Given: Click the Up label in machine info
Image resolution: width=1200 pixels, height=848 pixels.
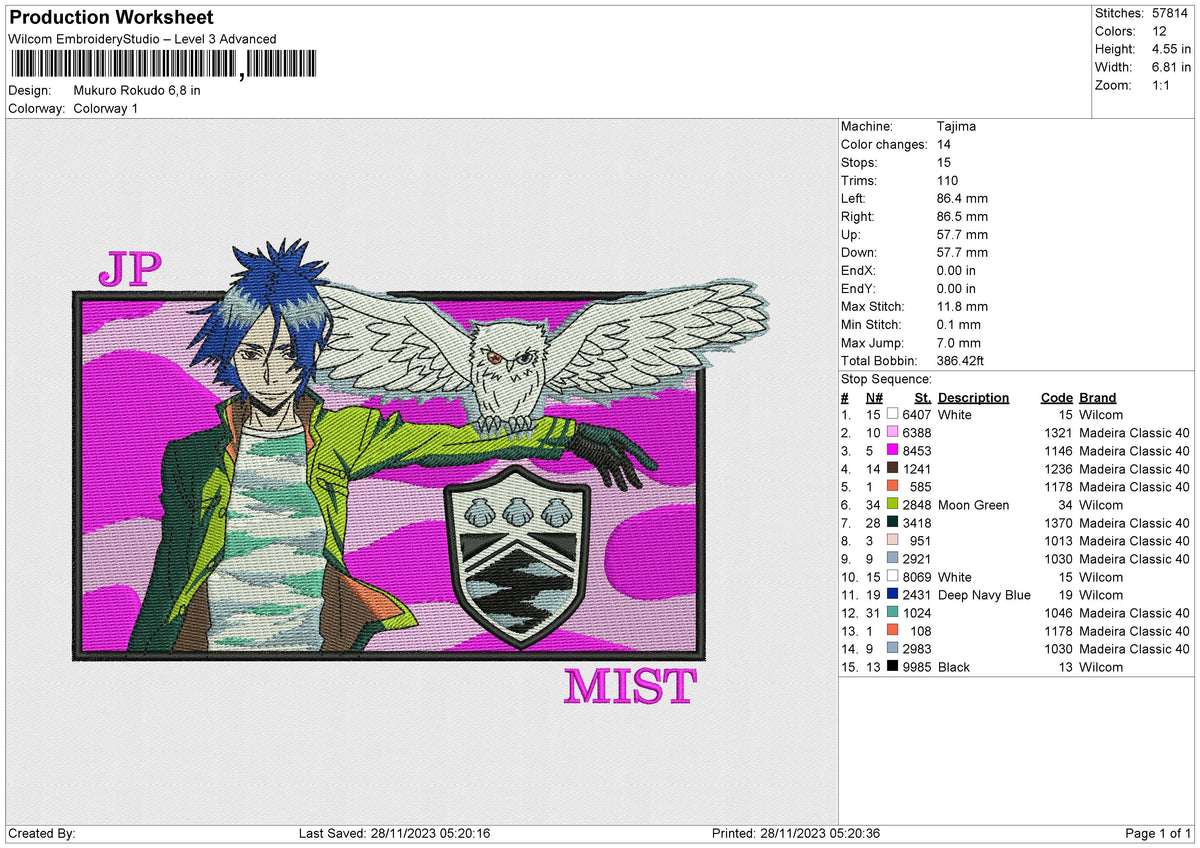Looking at the screenshot, I should point(851,235).
